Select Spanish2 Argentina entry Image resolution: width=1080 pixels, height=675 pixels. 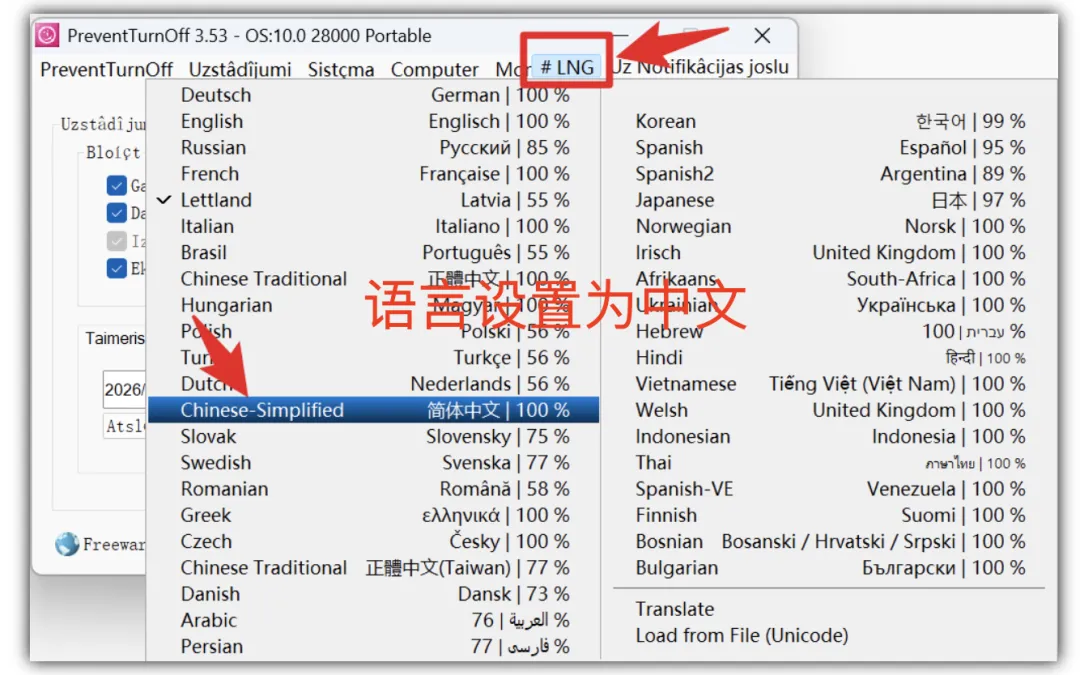pos(829,174)
